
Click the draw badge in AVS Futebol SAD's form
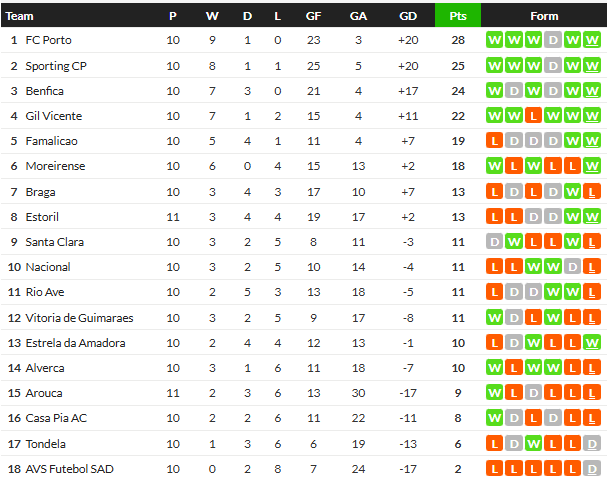[x=593, y=469]
